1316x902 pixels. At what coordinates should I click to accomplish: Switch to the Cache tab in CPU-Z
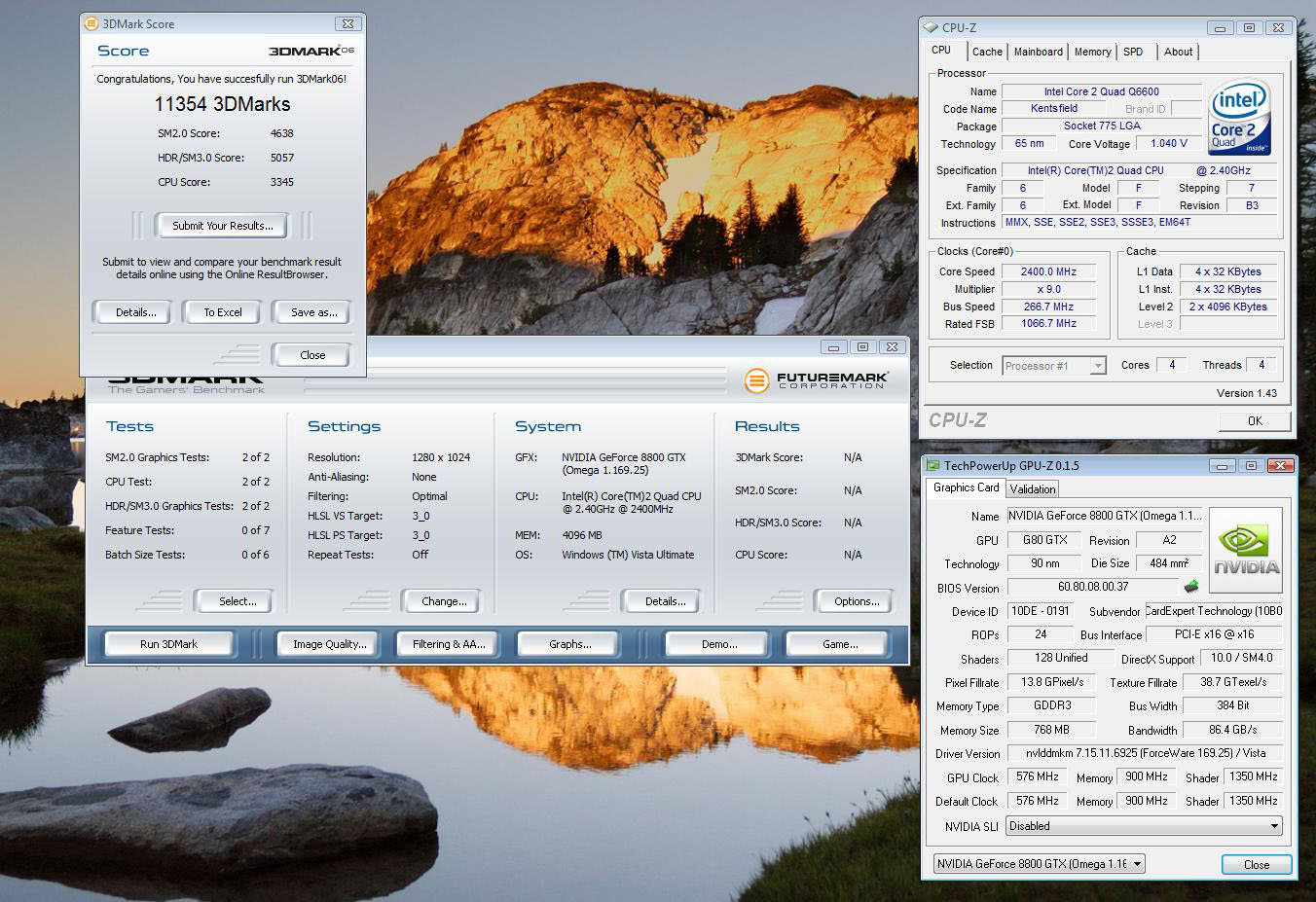pyautogui.click(x=986, y=52)
